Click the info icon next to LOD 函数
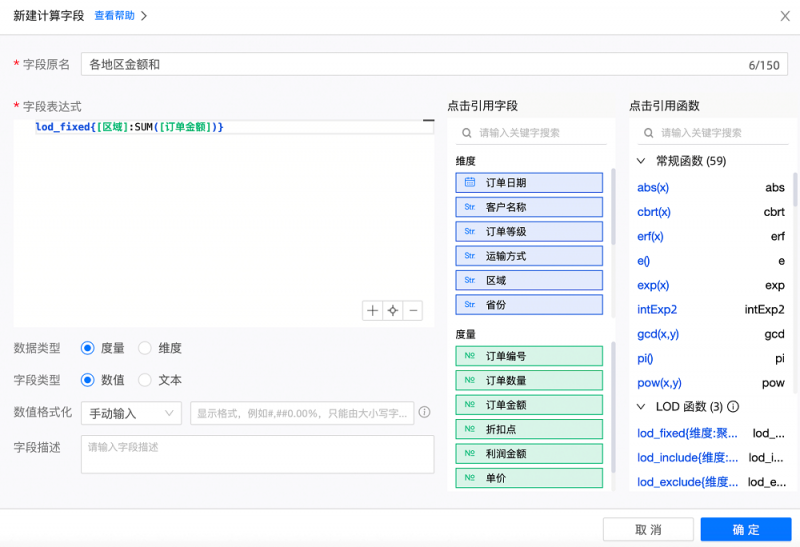The width and height of the screenshot is (800, 547). (x=733, y=407)
